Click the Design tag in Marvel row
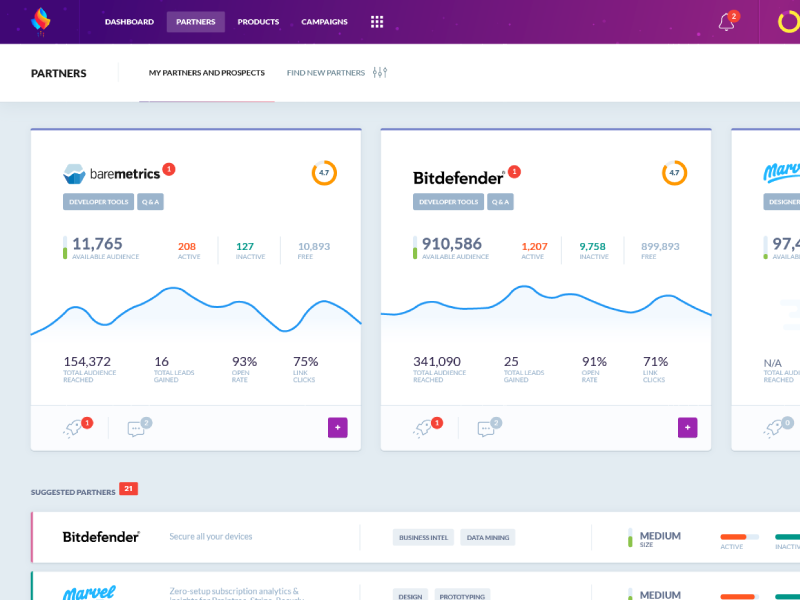The width and height of the screenshot is (800, 600). (x=410, y=595)
